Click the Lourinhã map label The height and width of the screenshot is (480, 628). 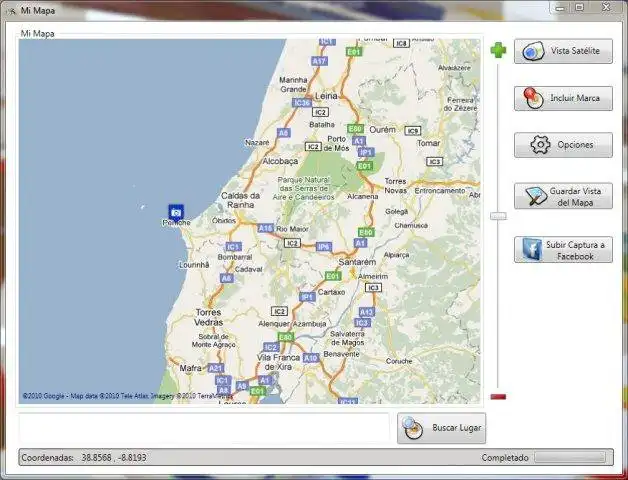[x=194, y=265]
